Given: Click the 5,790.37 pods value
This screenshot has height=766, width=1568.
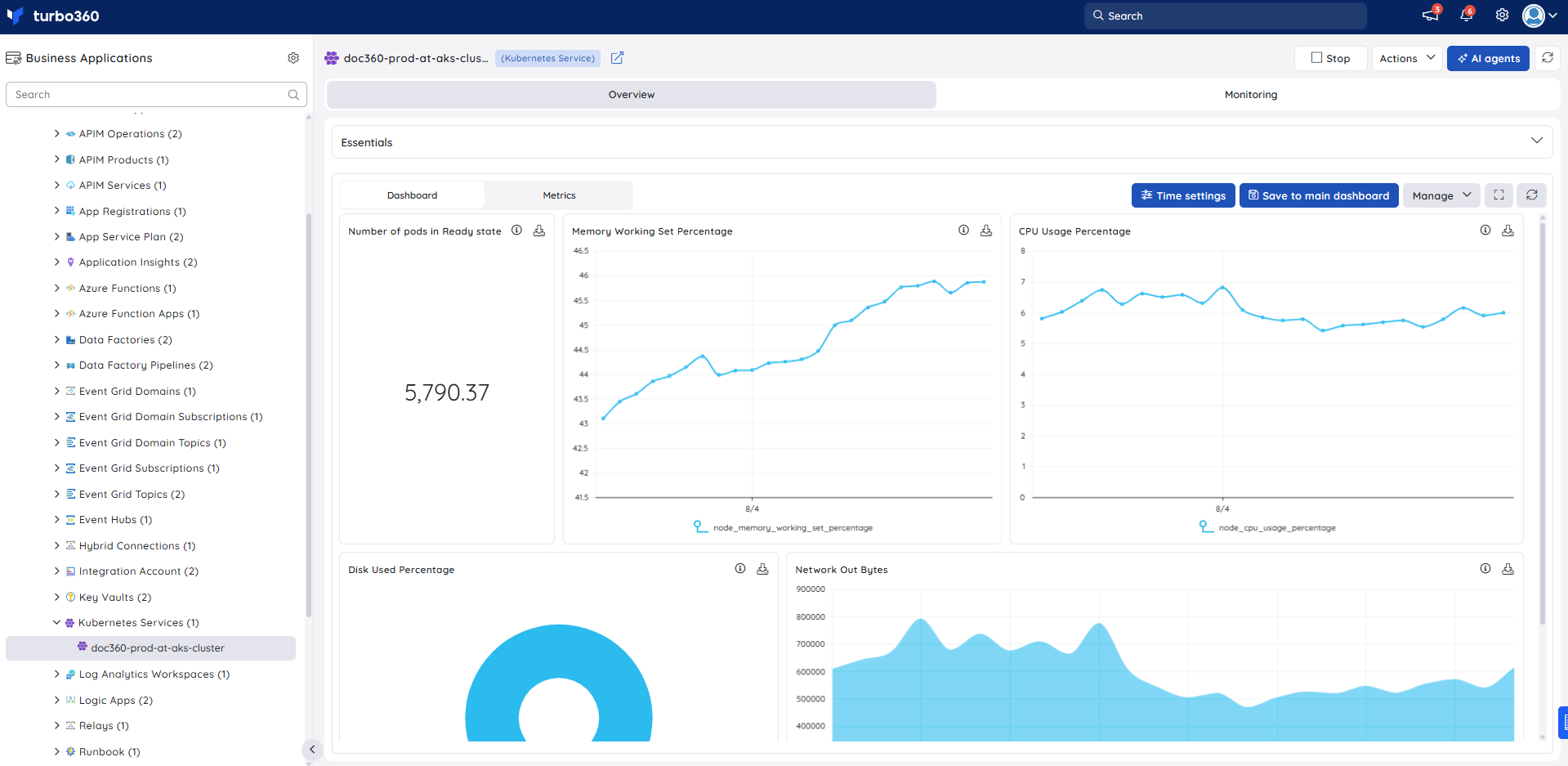Looking at the screenshot, I should pos(447,393).
